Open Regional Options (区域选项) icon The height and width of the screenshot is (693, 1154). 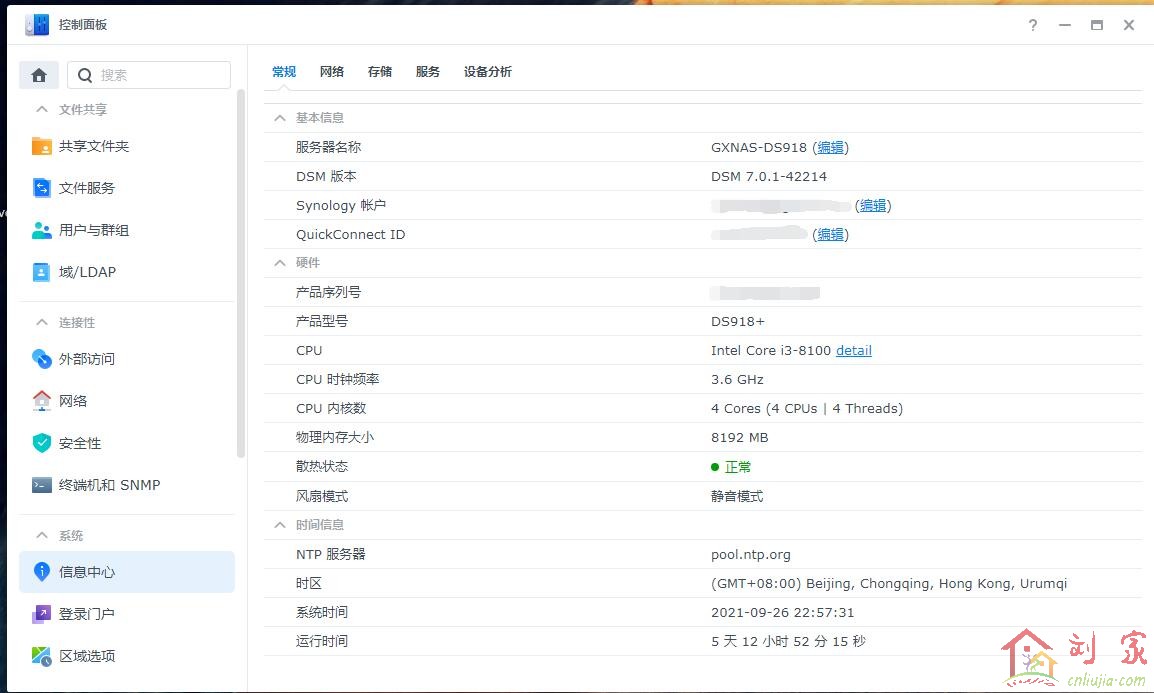pyautogui.click(x=41, y=656)
